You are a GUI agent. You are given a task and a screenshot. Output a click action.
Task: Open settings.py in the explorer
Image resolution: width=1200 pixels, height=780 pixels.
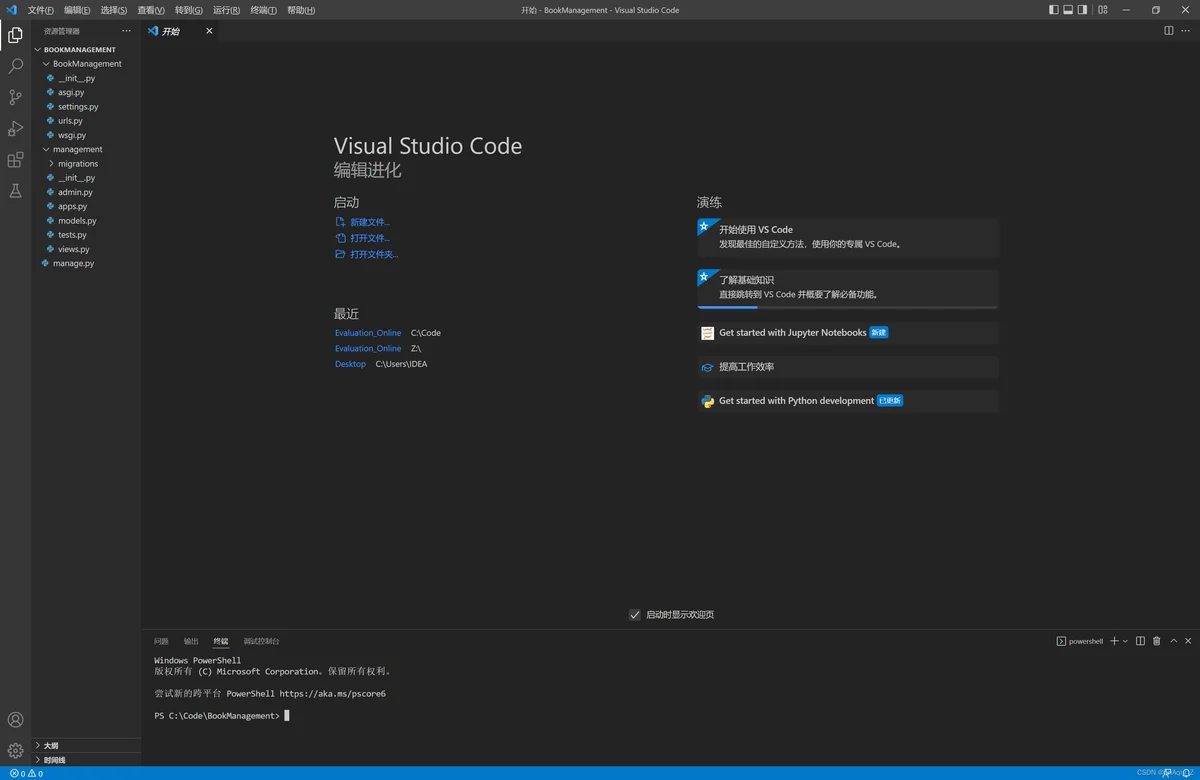coord(78,107)
